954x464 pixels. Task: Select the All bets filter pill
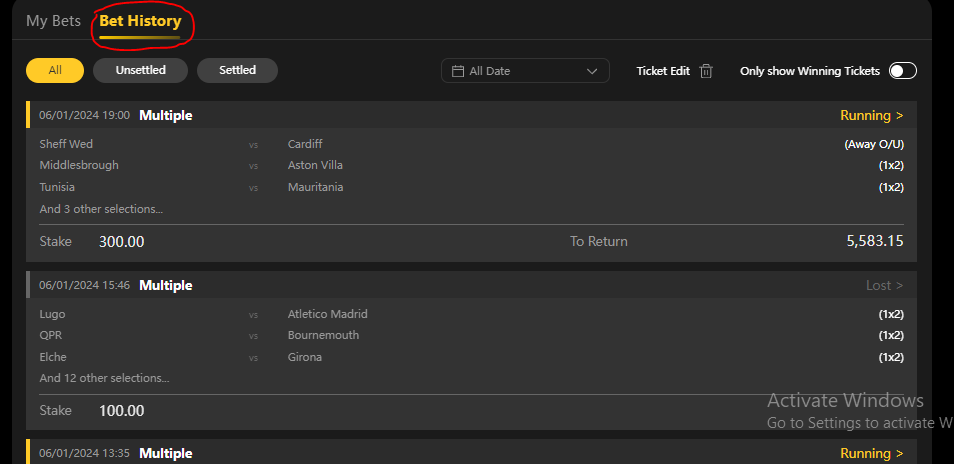[54, 70]
